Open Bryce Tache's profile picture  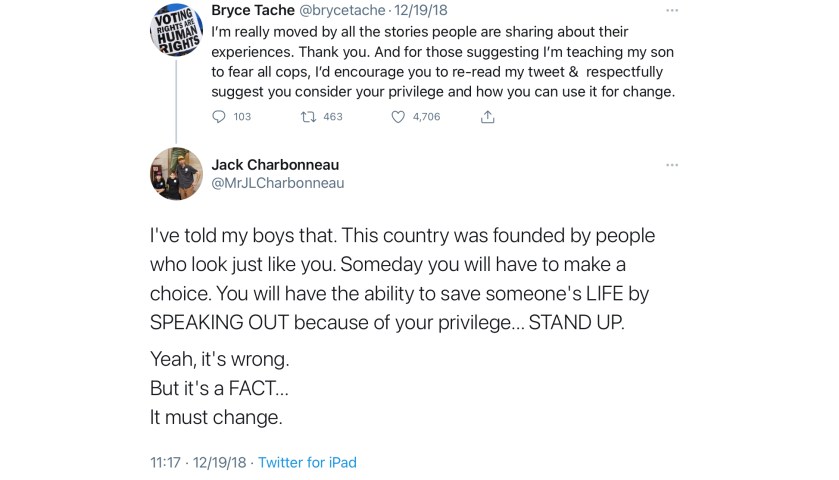(x=176, y=29)
